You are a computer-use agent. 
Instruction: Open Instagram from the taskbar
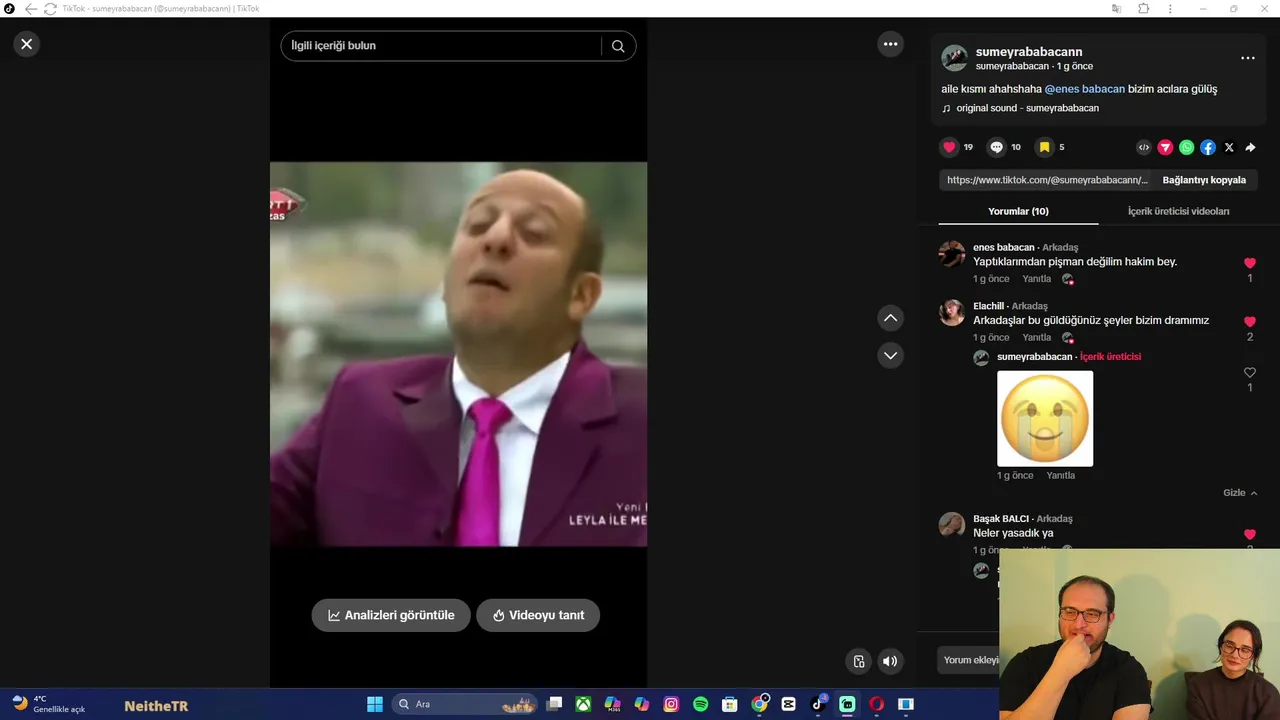671,704
